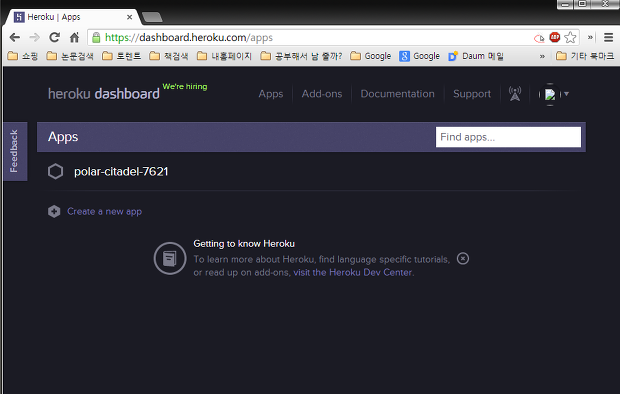Focus the Find apps search box
Viewport: 620px width, 394px height.
(508, 137)
